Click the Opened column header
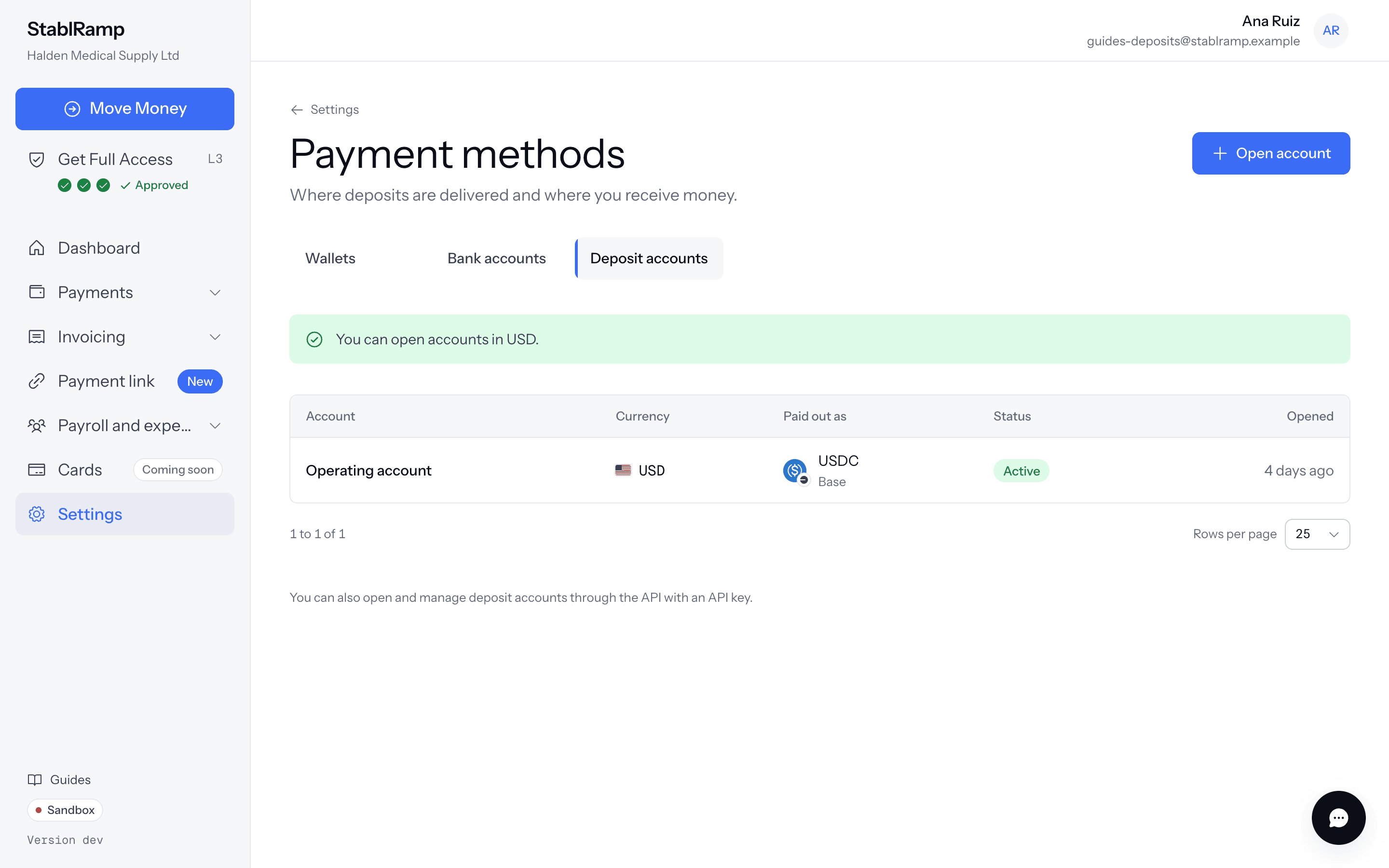Viewport: 1389px width, 868px height. pos(1310,416)
